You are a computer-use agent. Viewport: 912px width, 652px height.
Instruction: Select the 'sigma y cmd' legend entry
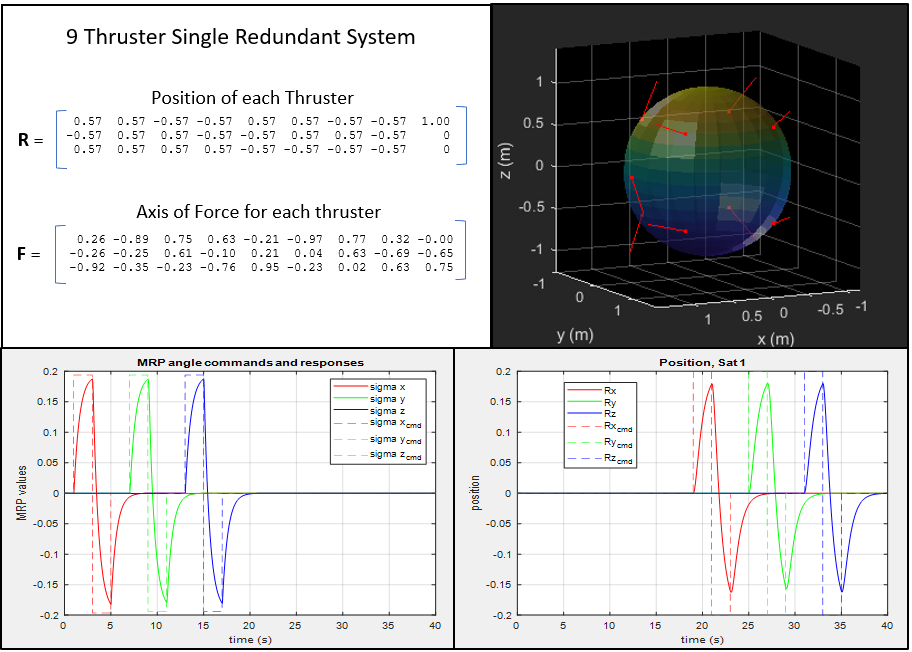[377, 440]
